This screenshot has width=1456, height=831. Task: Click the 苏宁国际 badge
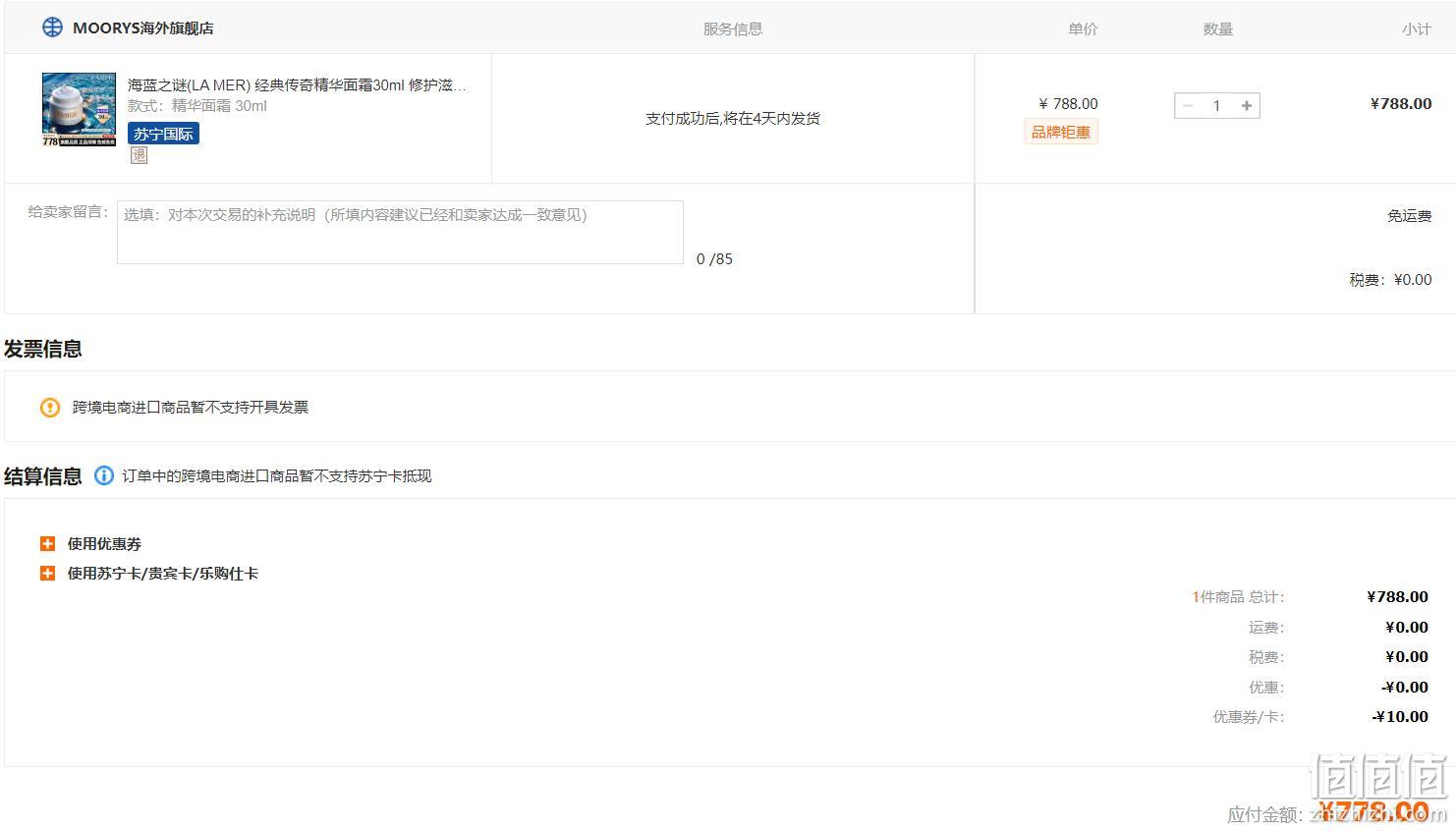click(163, 134)
